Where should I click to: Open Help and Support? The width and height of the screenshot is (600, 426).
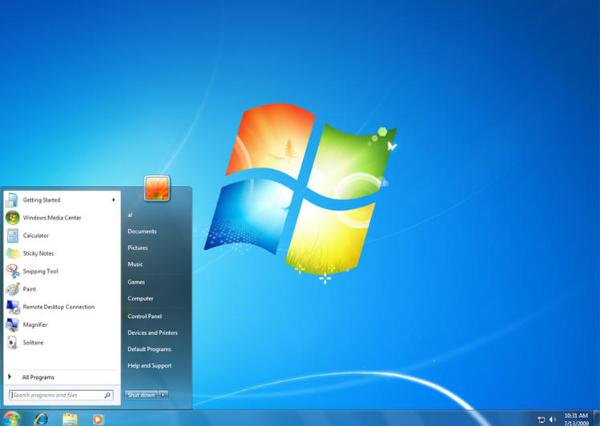point(150,366)
